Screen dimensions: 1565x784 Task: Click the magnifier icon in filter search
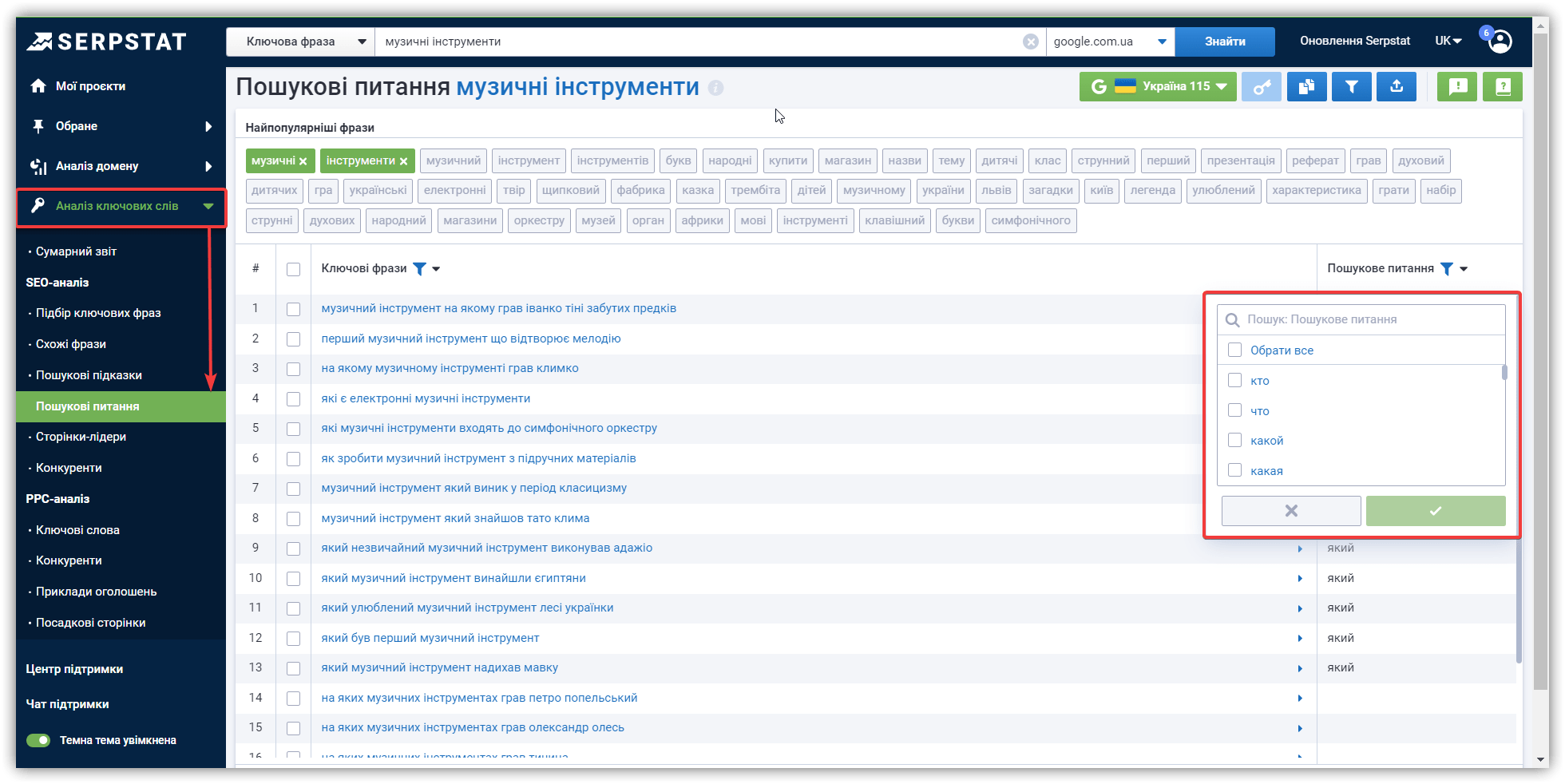pyautogui.click(x=1233, y=320)
